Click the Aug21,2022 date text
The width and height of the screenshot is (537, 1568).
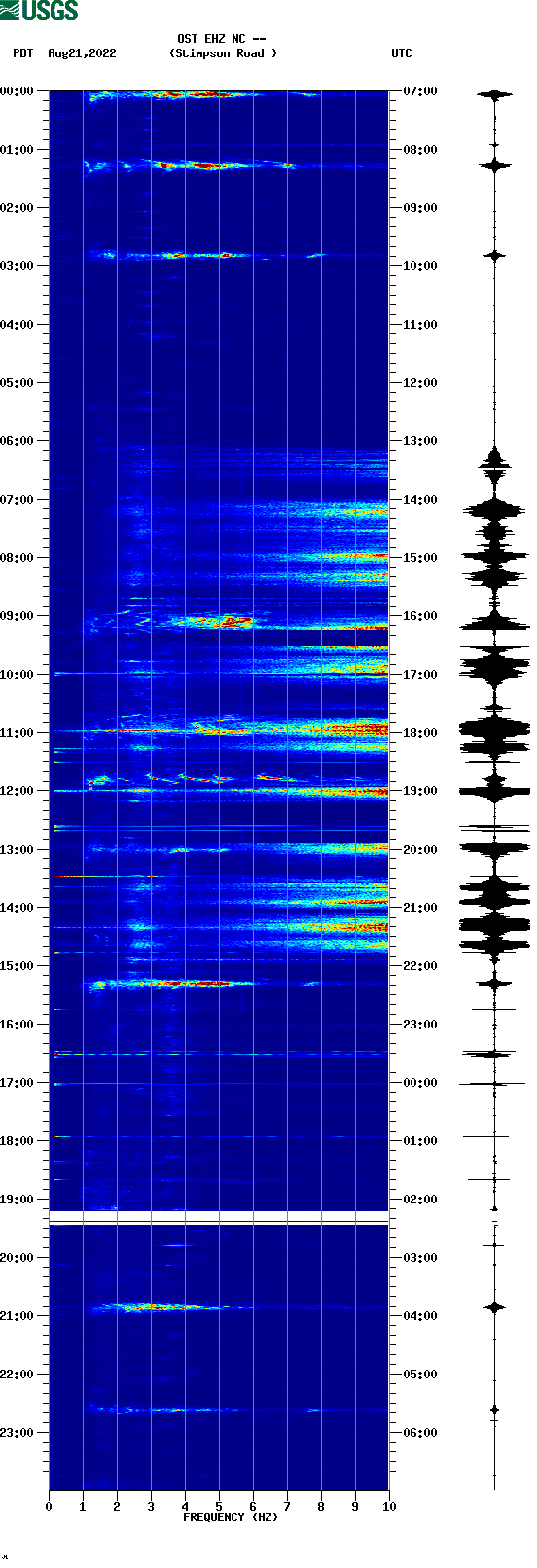(82, 53)
